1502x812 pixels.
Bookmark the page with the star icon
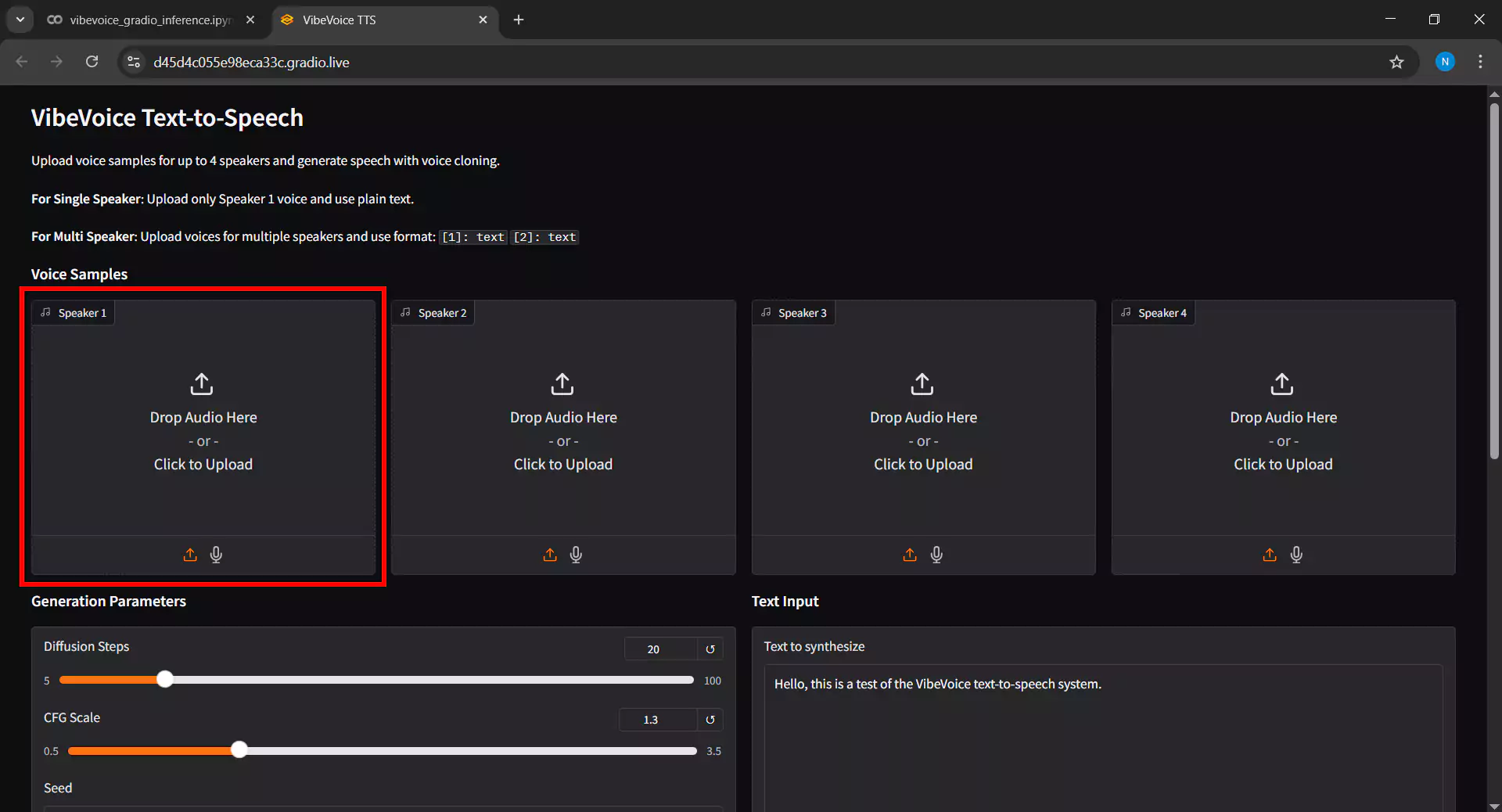(1398, 62)
